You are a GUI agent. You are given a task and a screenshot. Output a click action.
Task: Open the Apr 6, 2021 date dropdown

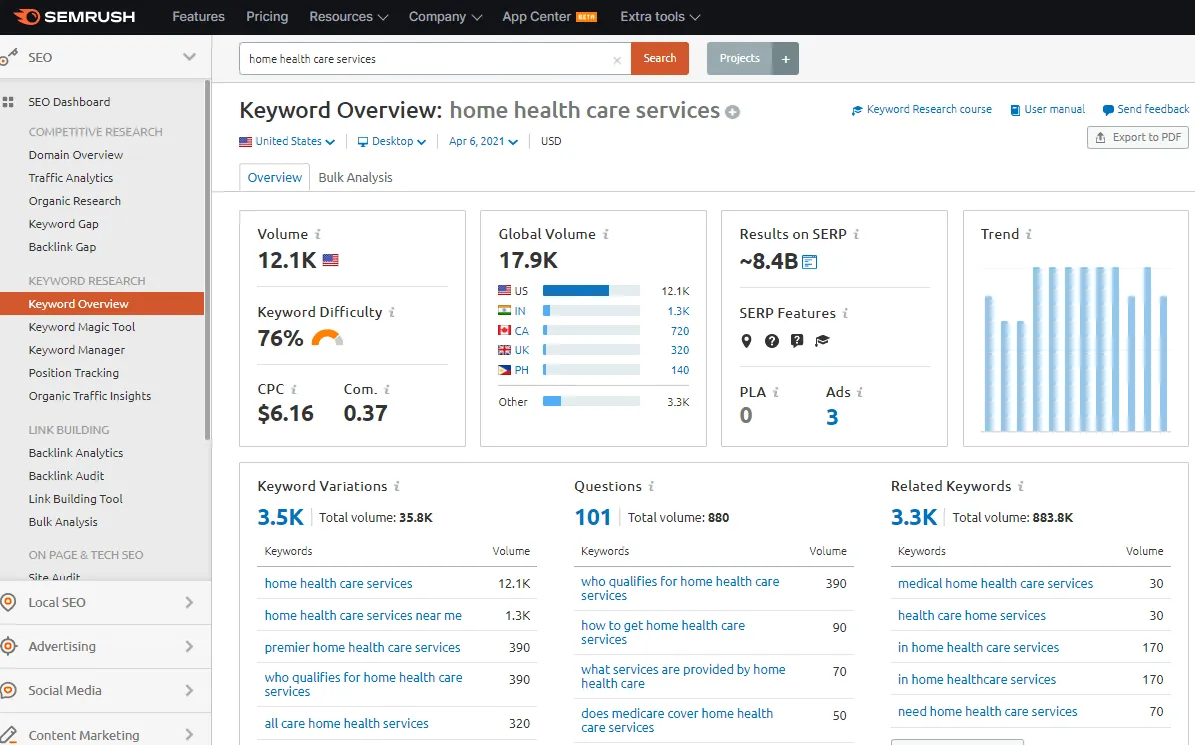[483, 141]
